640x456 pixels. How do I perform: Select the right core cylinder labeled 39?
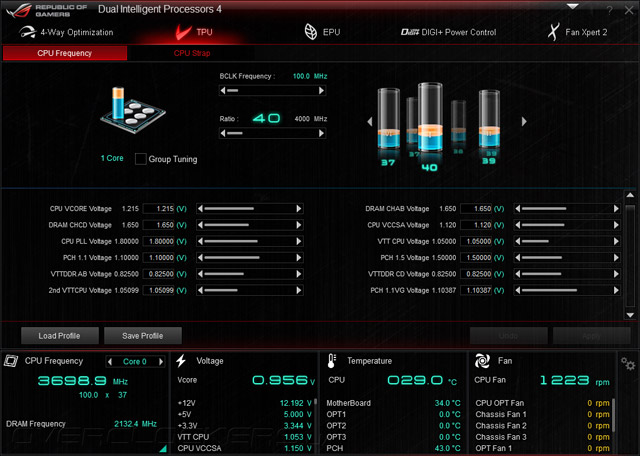(x=489, y=118)
